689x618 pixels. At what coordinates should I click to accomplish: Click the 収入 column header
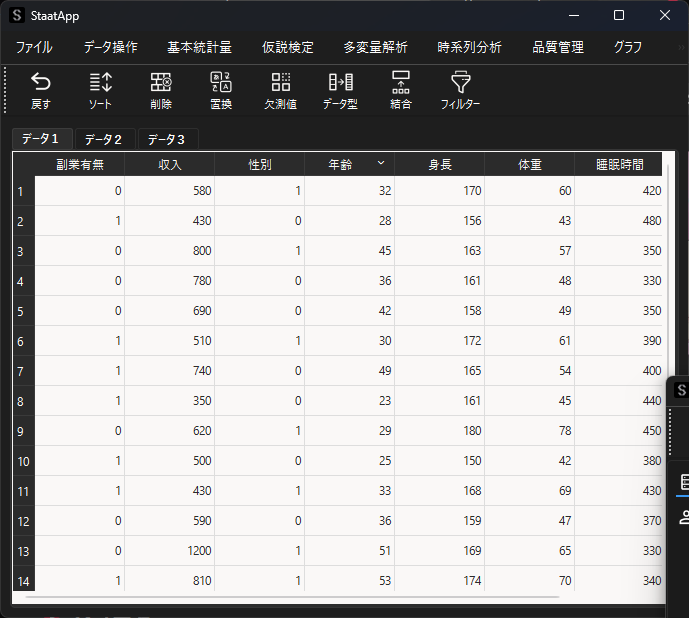coord(169,164)
